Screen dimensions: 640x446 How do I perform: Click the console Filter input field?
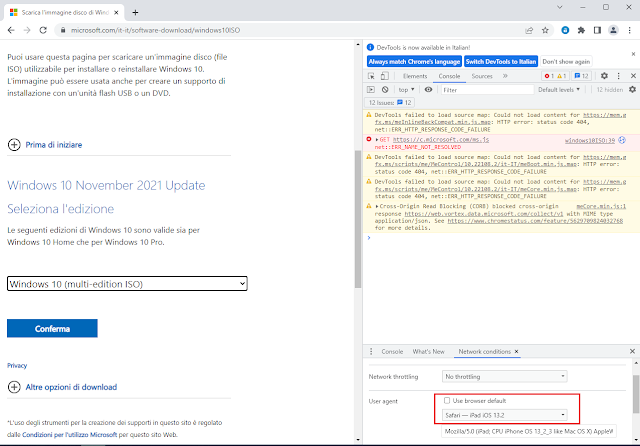(487, 90)
